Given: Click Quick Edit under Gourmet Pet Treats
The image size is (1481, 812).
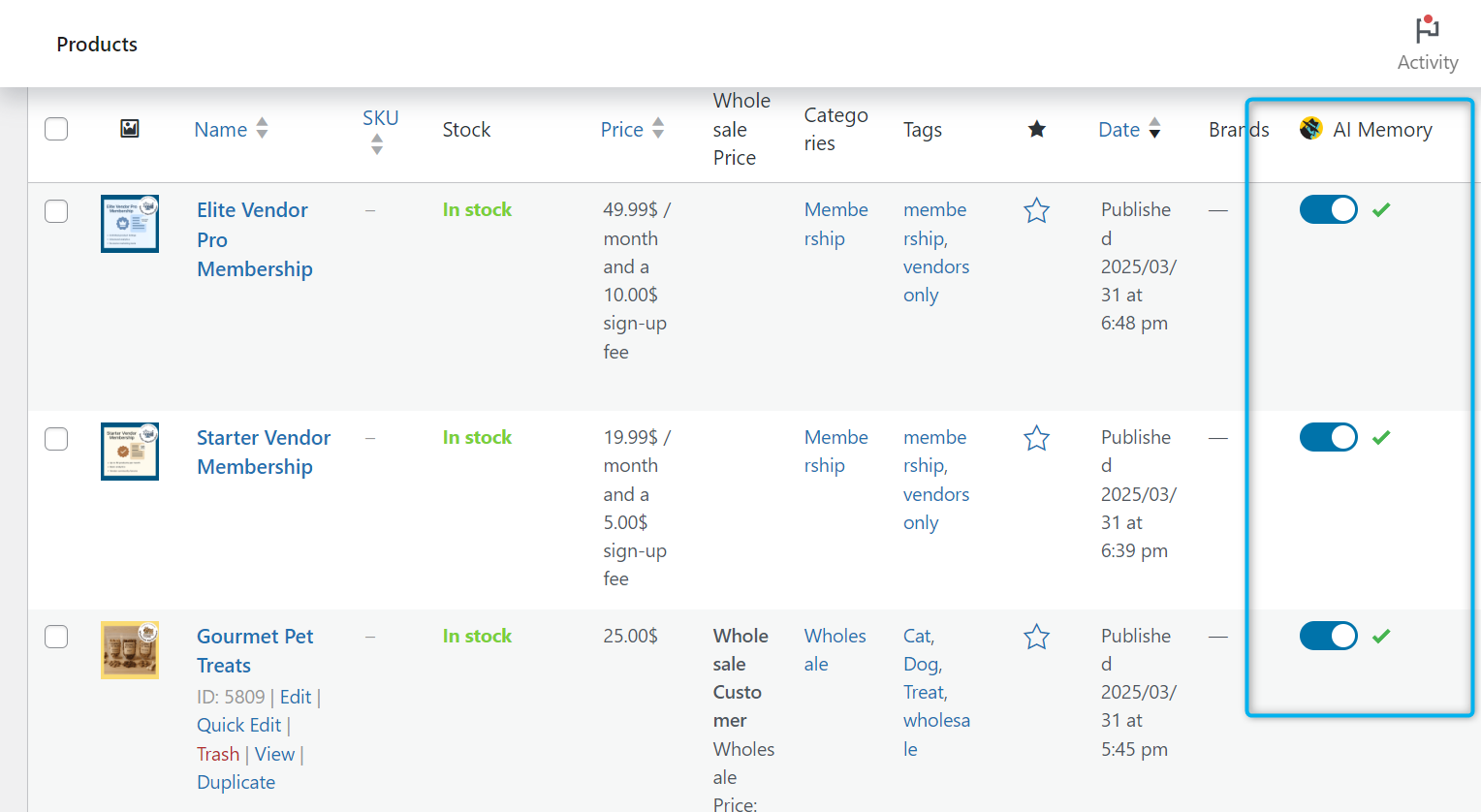Looking at the screenshot, I should tap(238, 725).
